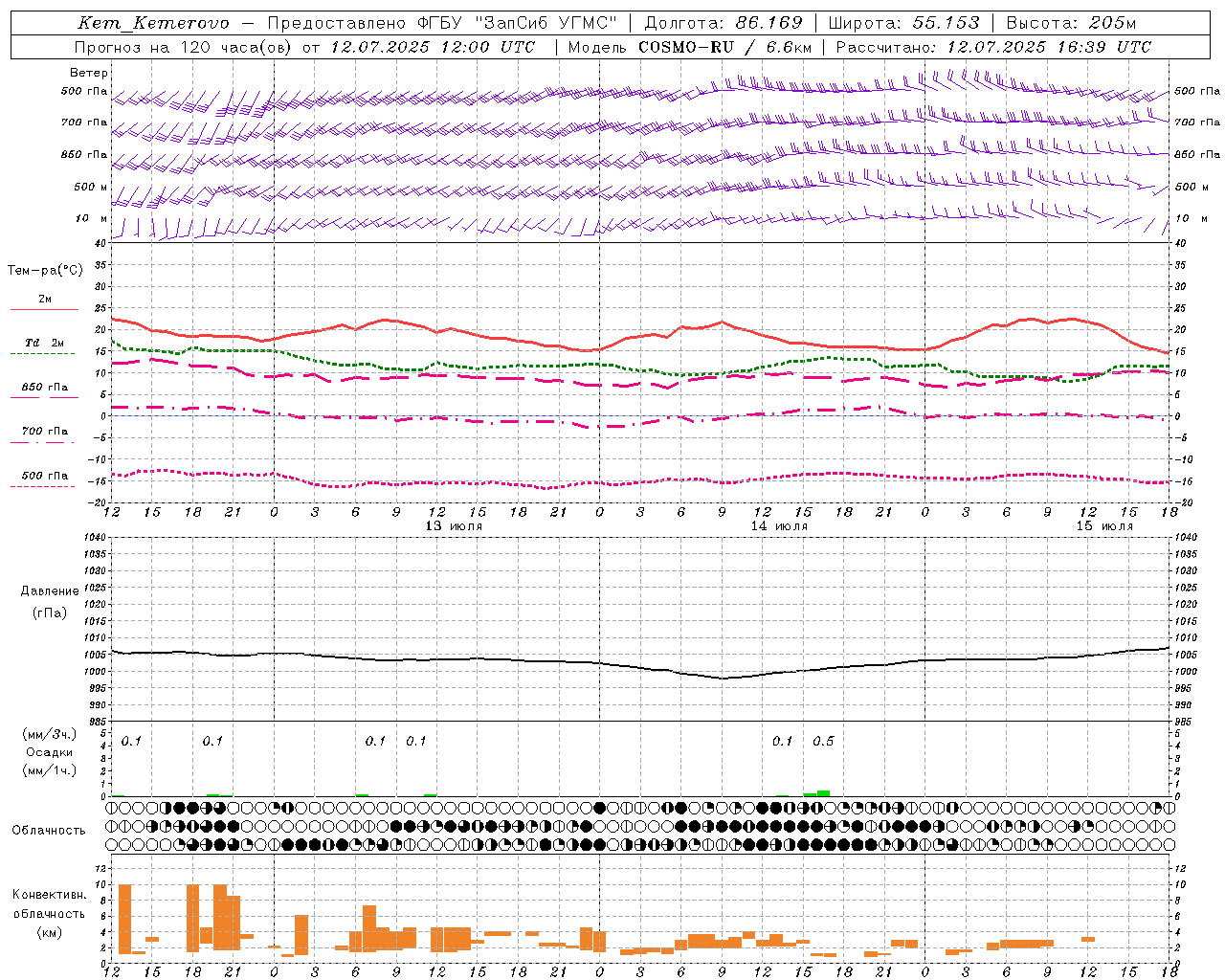Image resolution: width=1225 pixels, height=980 pixels.
Task: Click the "(мм/3ч.)" precipitation unit label
Action: (50, 734)
